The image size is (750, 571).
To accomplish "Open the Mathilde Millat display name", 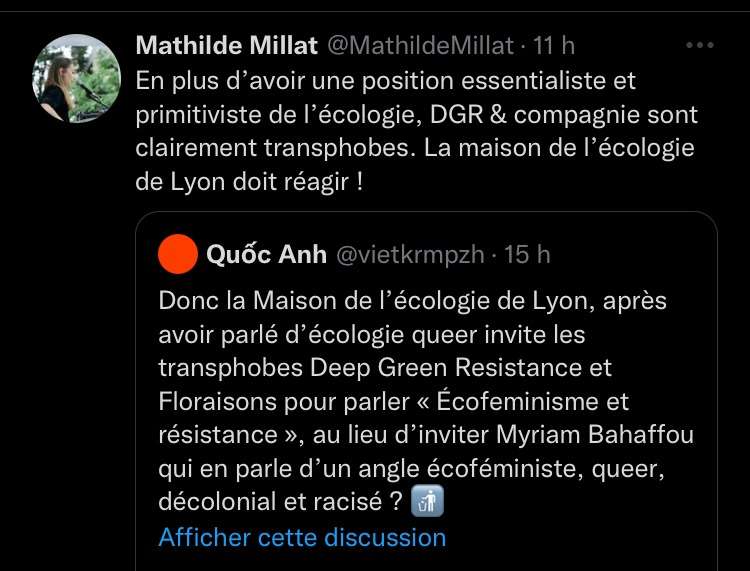I will click(226, 46).
